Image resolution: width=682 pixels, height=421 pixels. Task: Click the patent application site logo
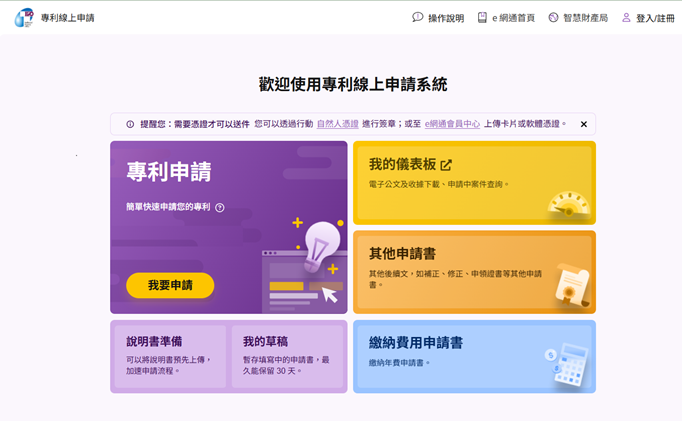coord(23,17)
